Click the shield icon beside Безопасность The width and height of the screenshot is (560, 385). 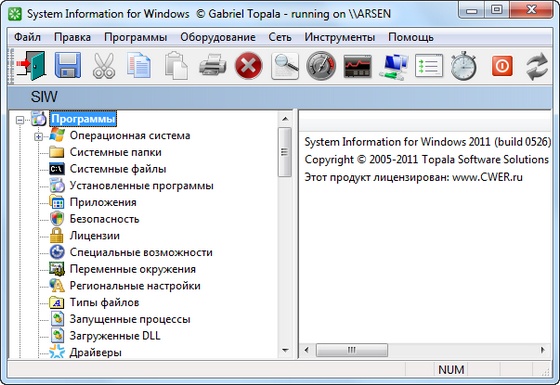[57, 219]
